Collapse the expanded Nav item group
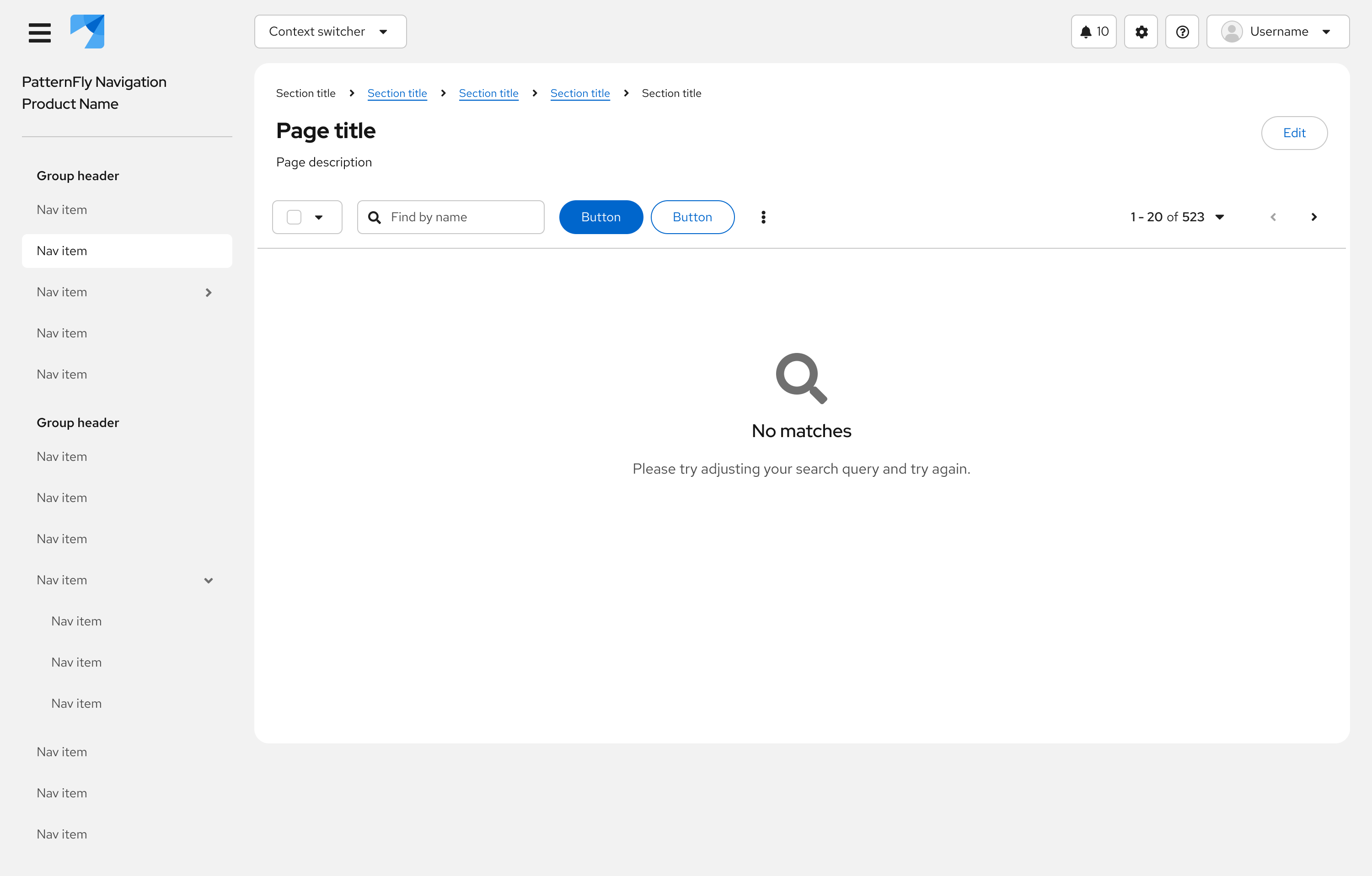The image size is (1372, 876). click(x=209, y=580)
